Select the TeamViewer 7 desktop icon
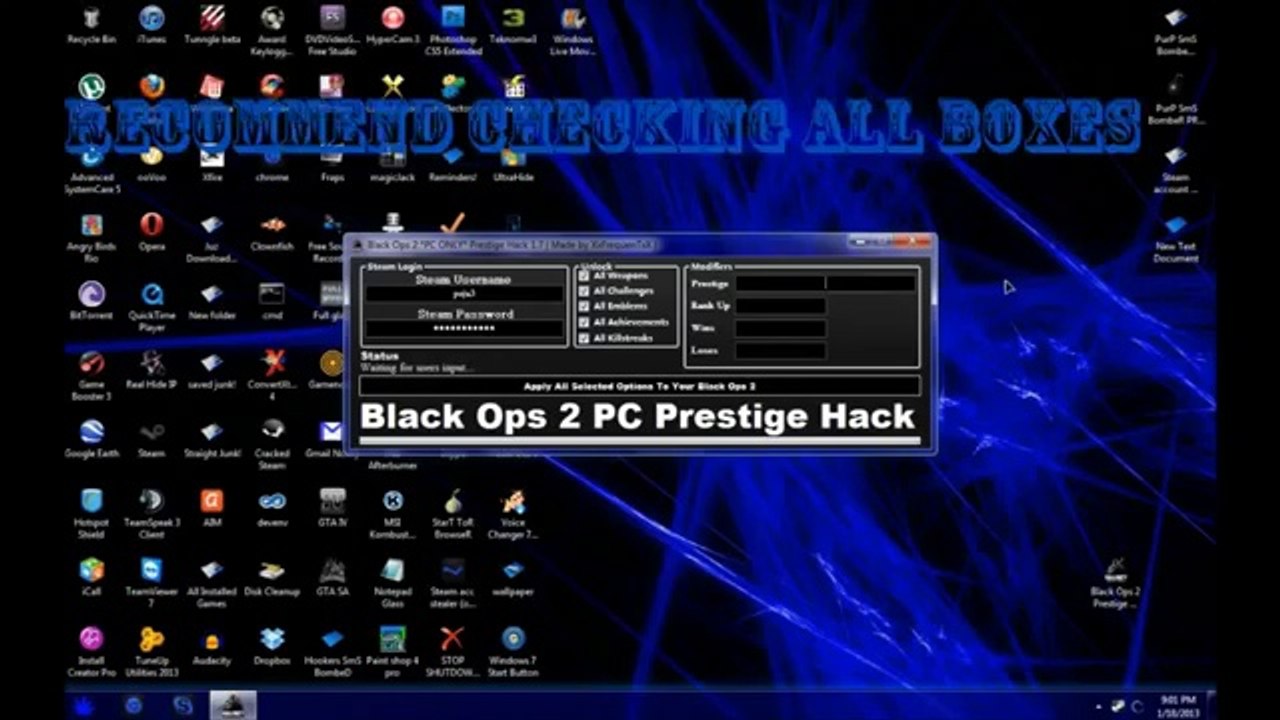This screenshot has height=720, width=1280. click(x=152, y=582)
